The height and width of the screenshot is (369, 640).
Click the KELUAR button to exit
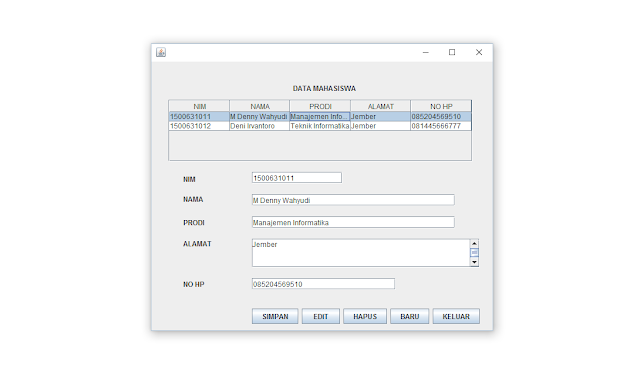pos(456,316)
